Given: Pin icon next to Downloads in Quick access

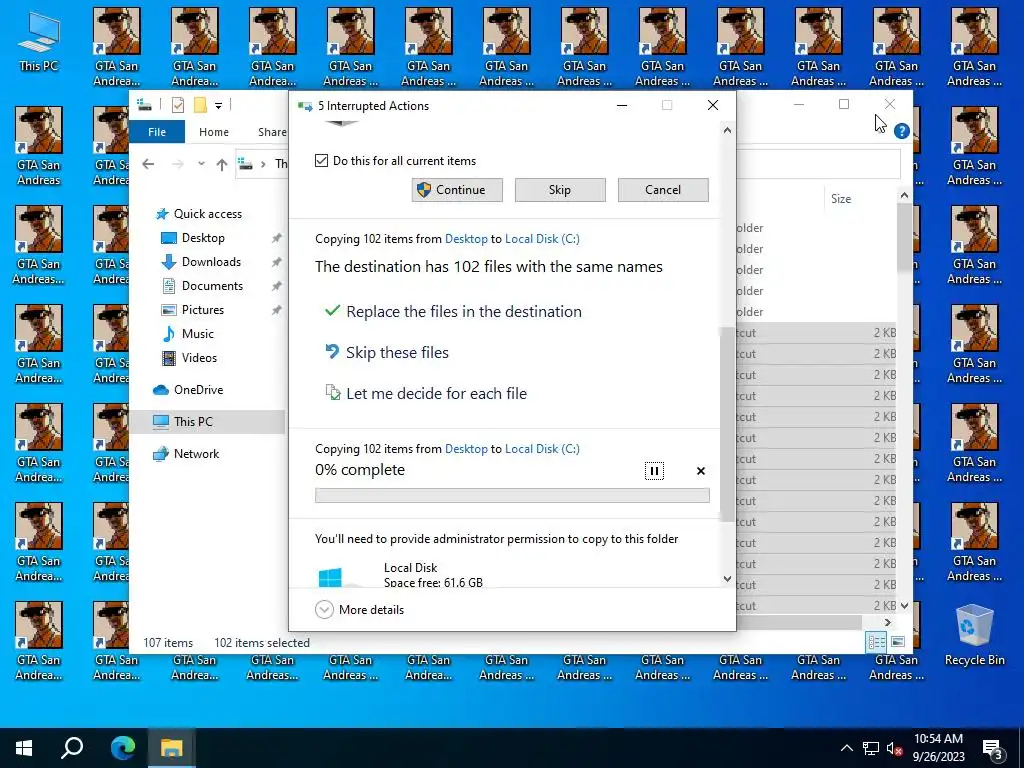Looking at the screenshot, I should pos(277,262).
